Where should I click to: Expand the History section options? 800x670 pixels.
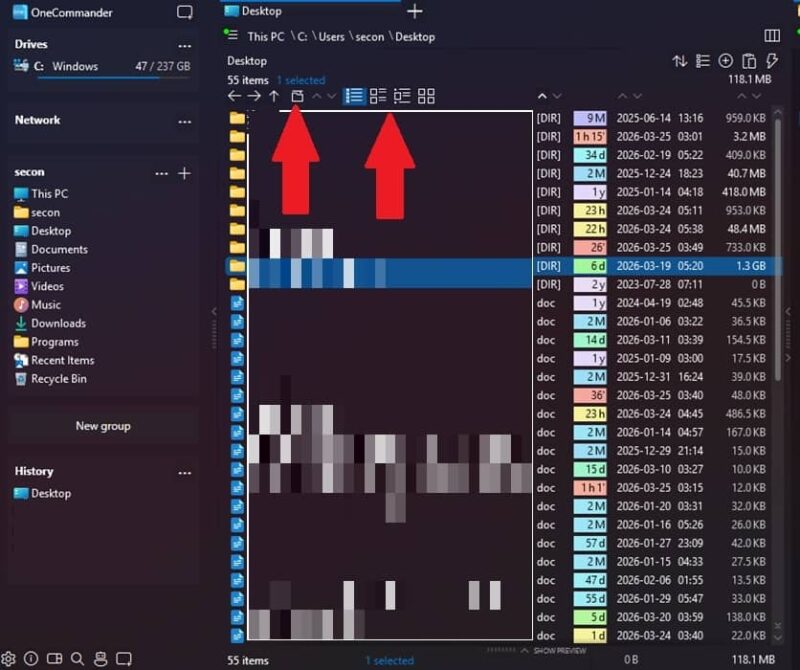185,471
